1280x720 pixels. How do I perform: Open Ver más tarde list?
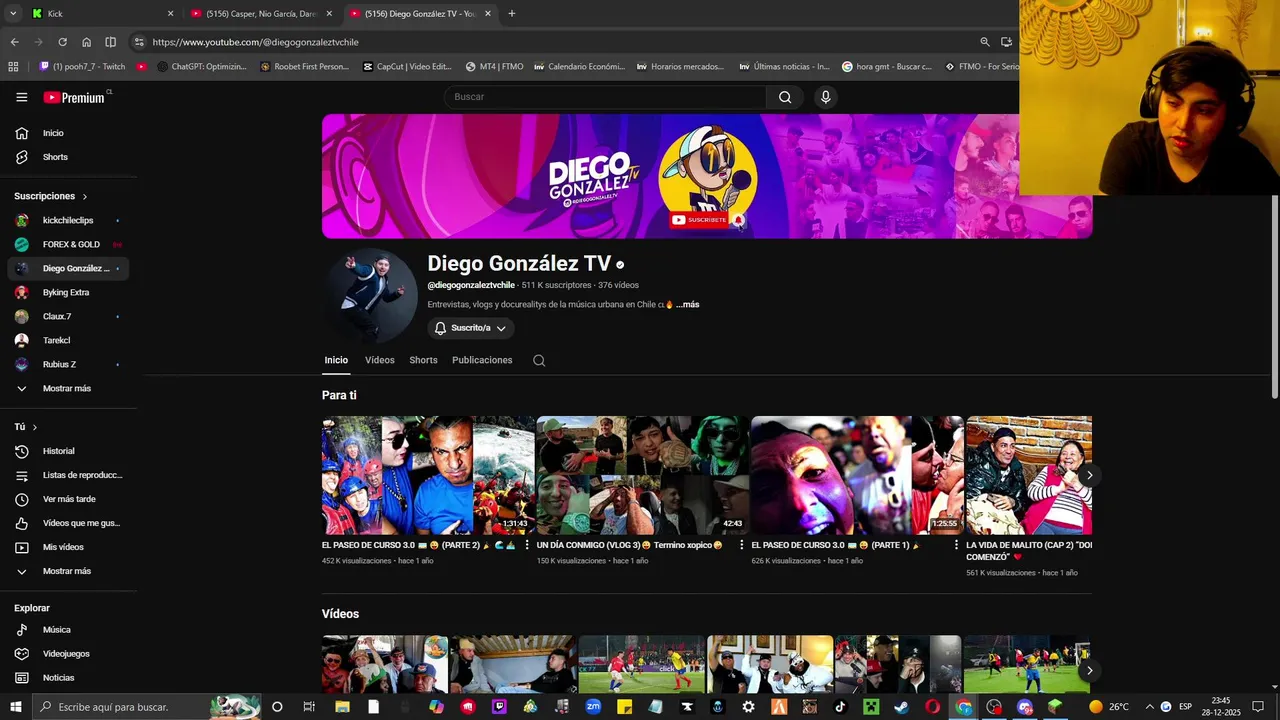[x=68, y=499]
